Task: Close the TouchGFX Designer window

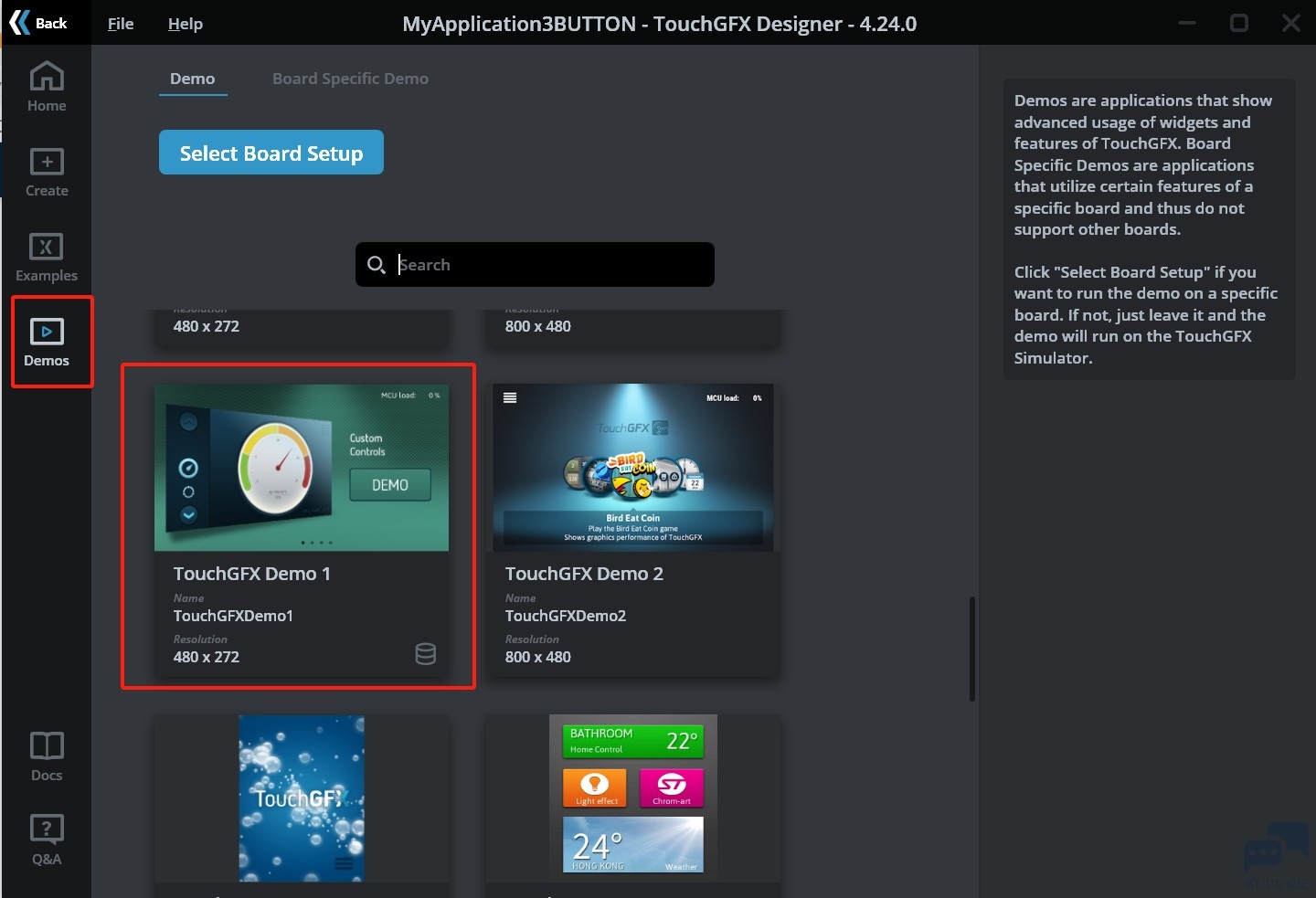Action: coord(1290,23)
